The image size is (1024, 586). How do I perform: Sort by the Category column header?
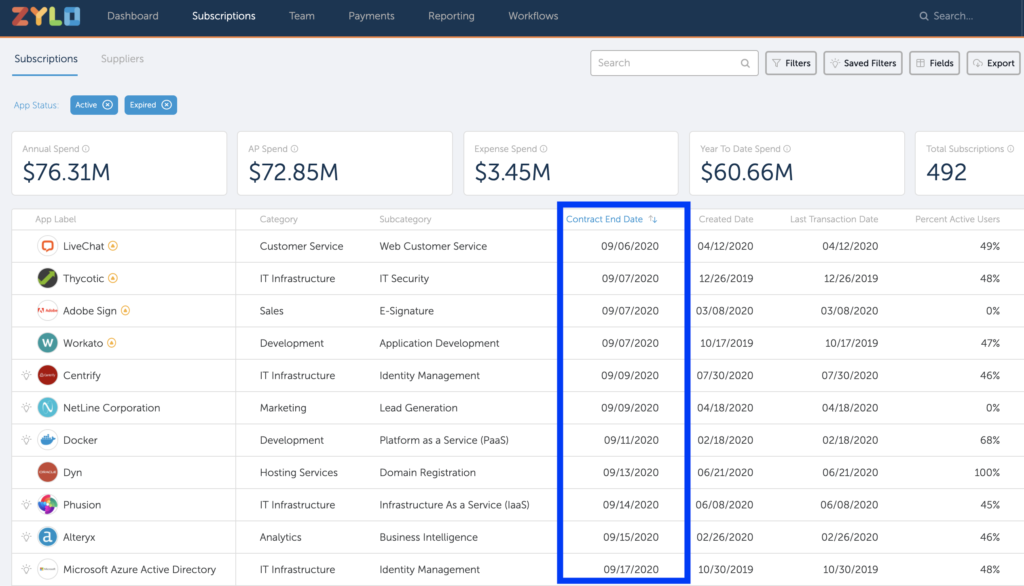coord(278,219)
